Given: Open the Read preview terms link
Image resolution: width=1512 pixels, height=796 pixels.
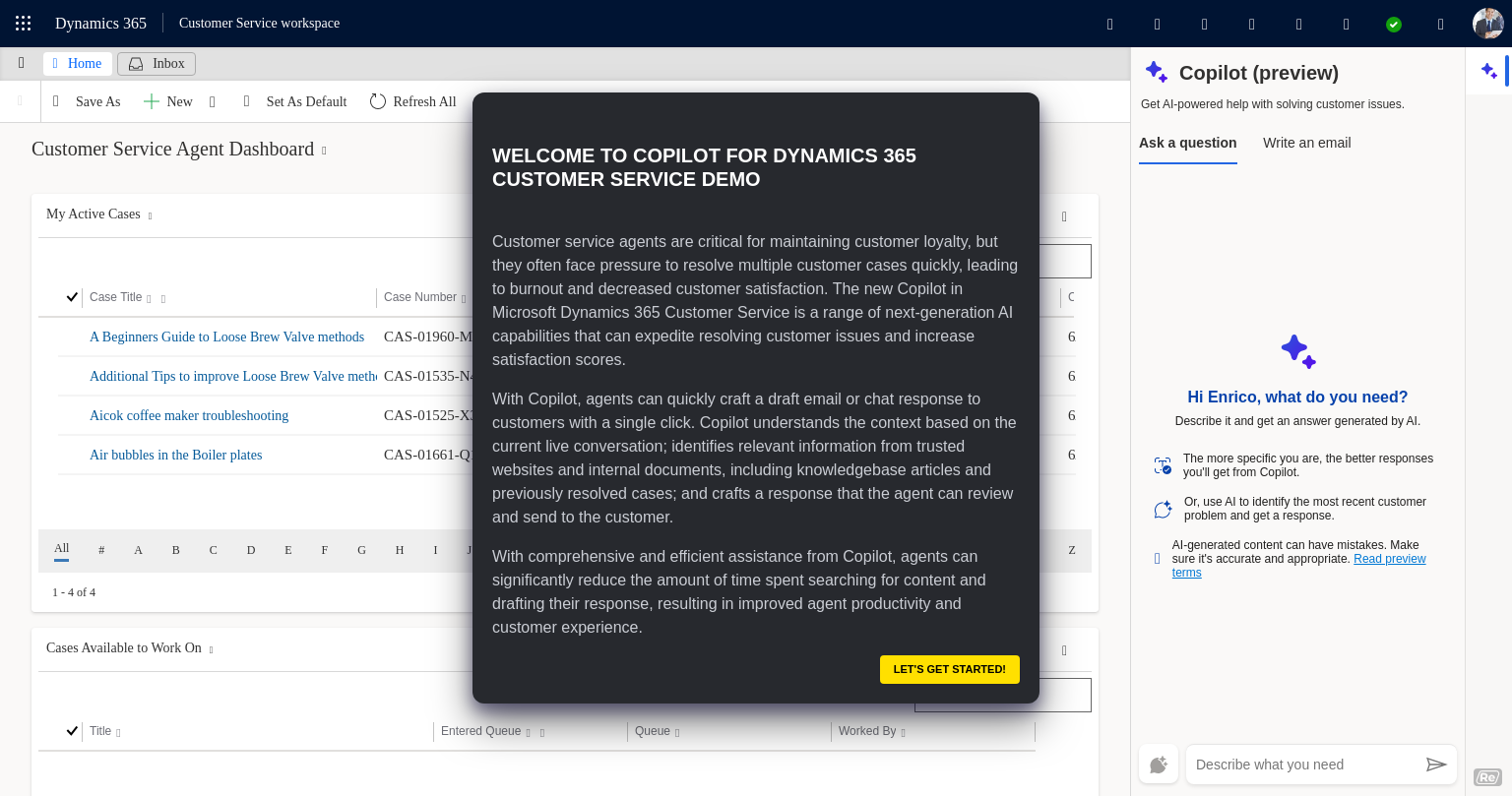Looking at the screenshot, I should click(x=1389, y=559).
